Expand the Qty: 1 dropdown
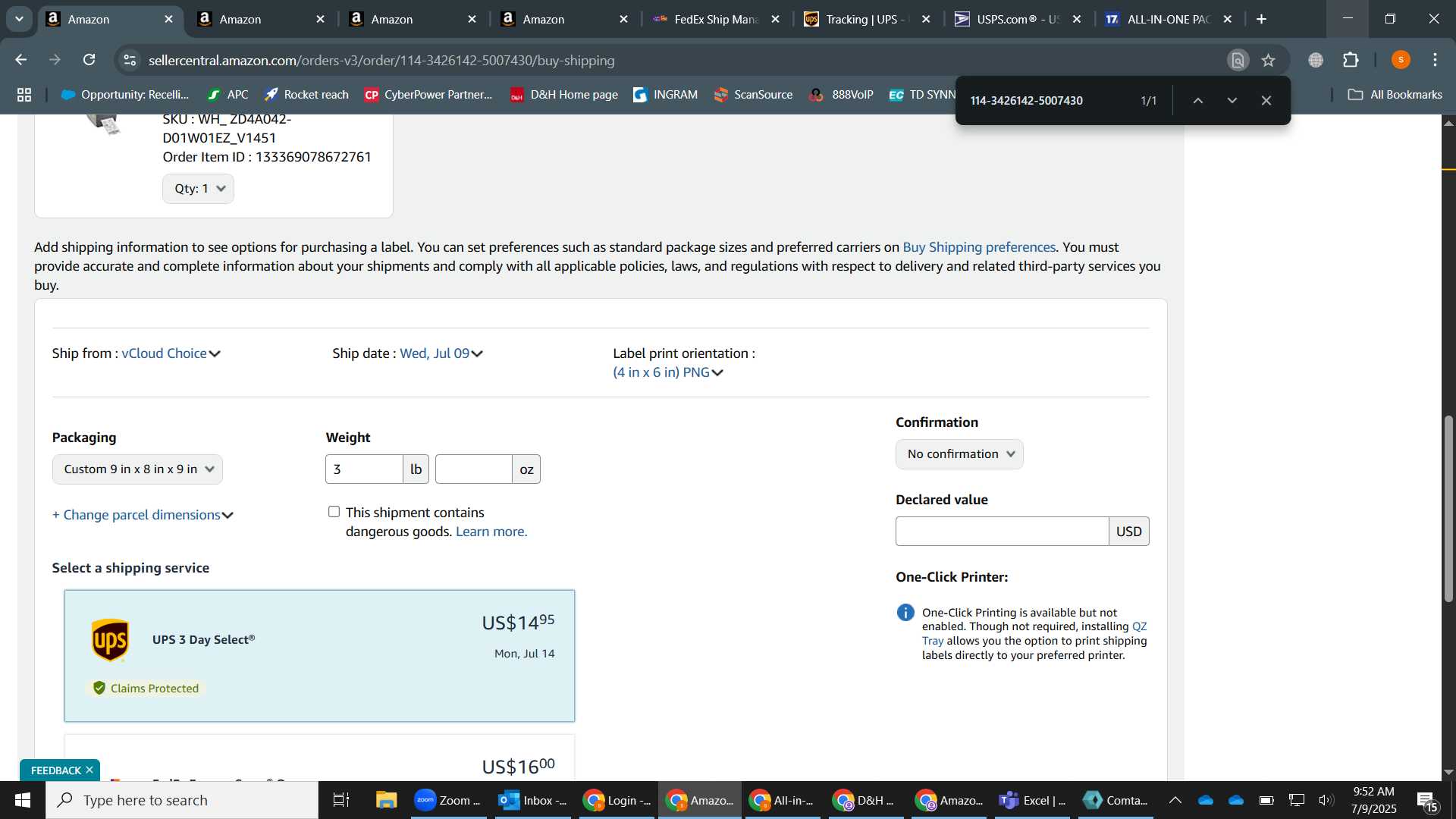 pyautogui.click(x=198, y=189)
